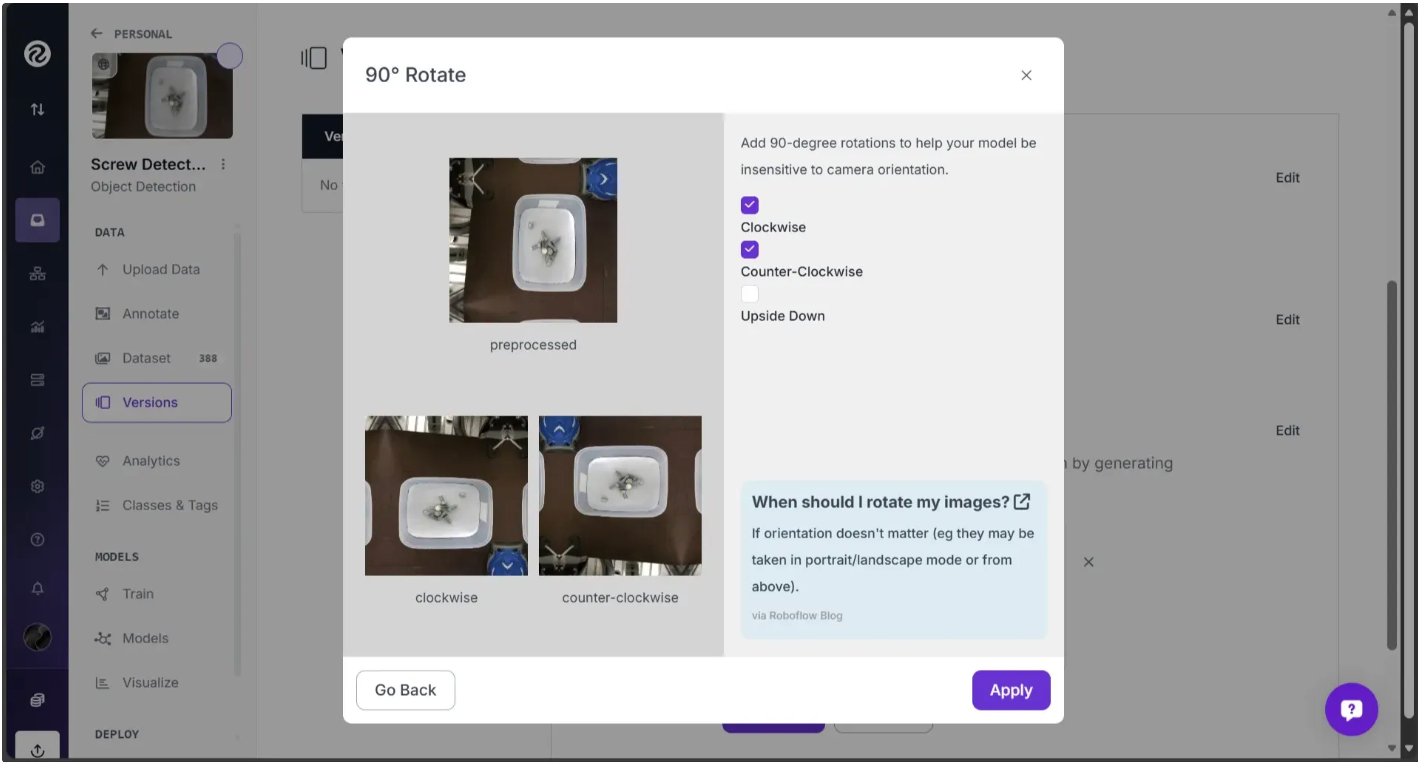Select the Classes & Tags menu item
Screen dimensions: 1418x762
click(169, 505)
